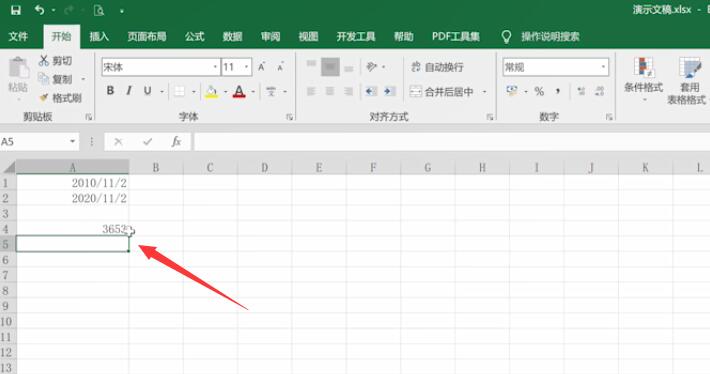Decrease indent icon
The height and width of the screenshot is (374, 710).
tap(371, 91)
